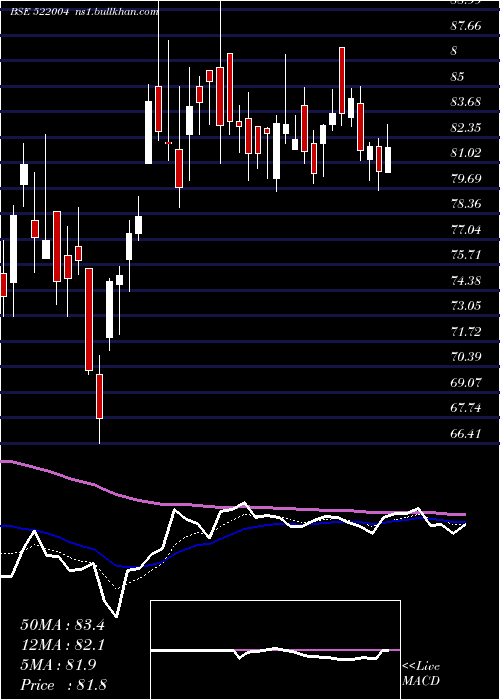The width and height of the screenshot is (500, 700).
Task: Select the 87.66 price axis label
Action: [x=466, y=26]
